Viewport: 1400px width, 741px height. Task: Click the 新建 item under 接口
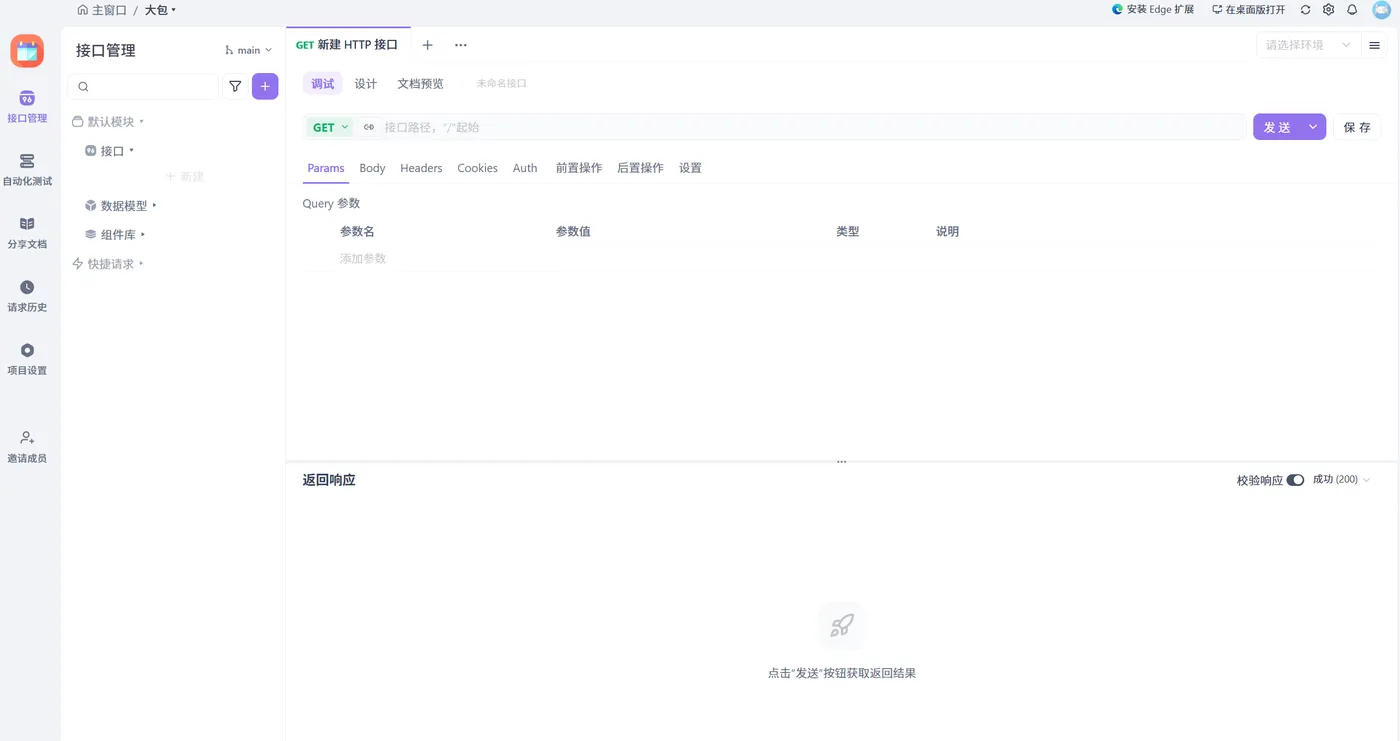coord(184,177)
